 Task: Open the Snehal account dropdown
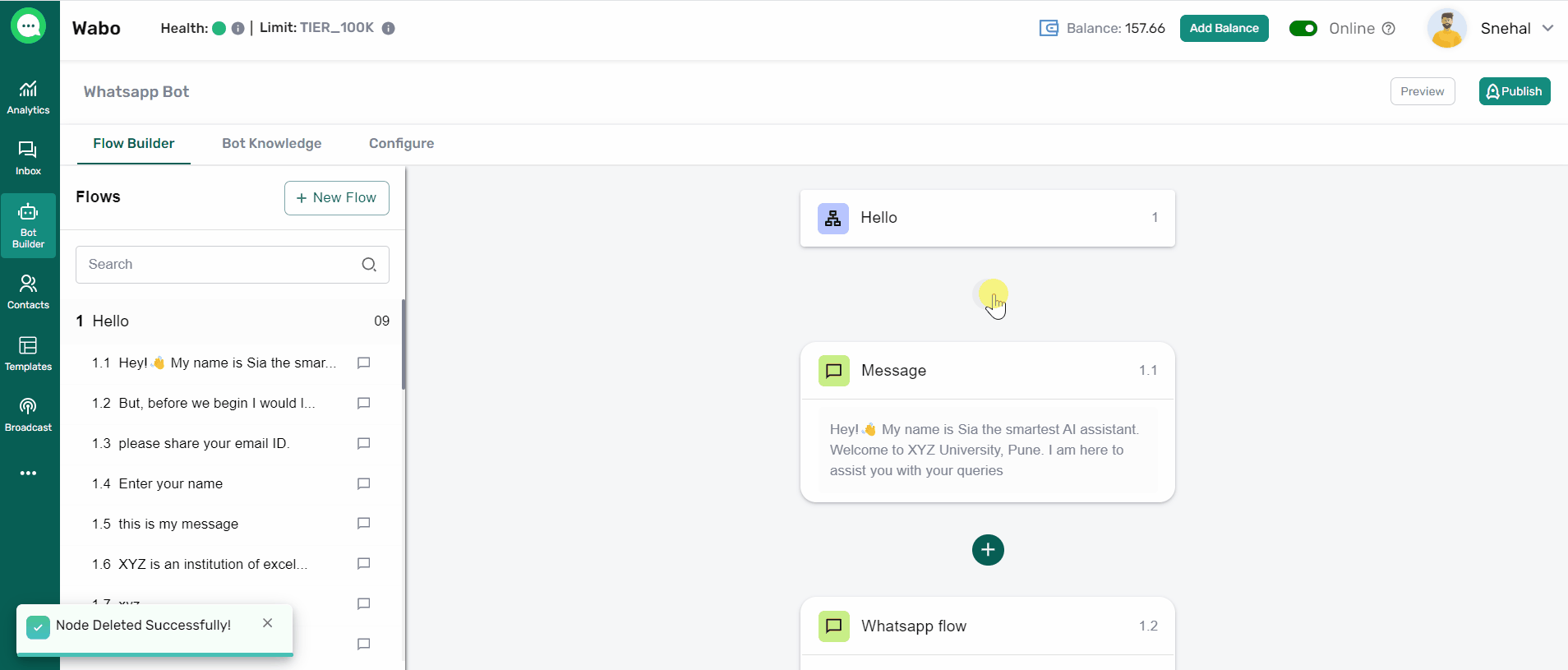coord(1547,28)
